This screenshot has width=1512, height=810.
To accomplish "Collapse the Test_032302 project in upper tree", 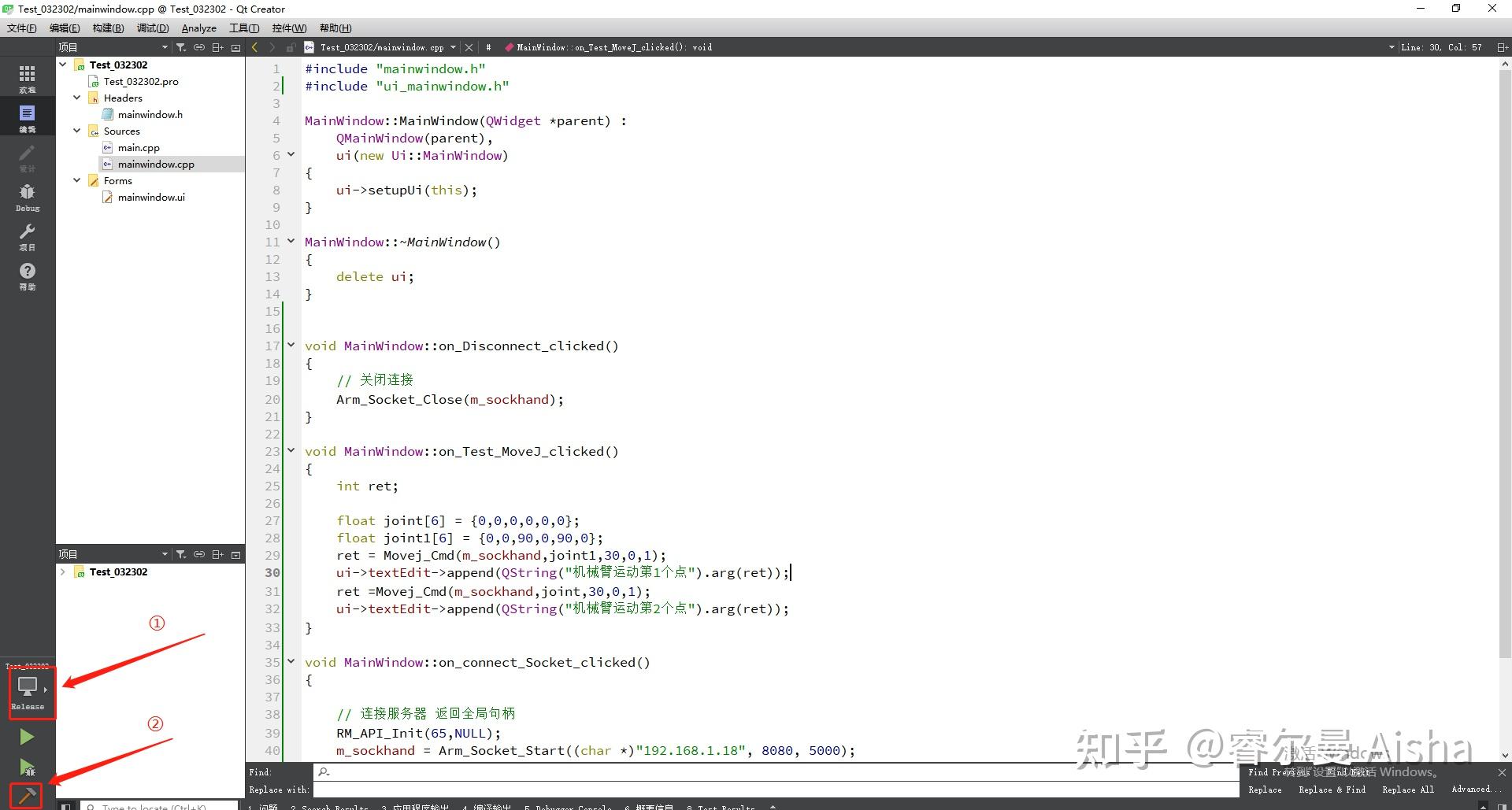I will [63, 65].
